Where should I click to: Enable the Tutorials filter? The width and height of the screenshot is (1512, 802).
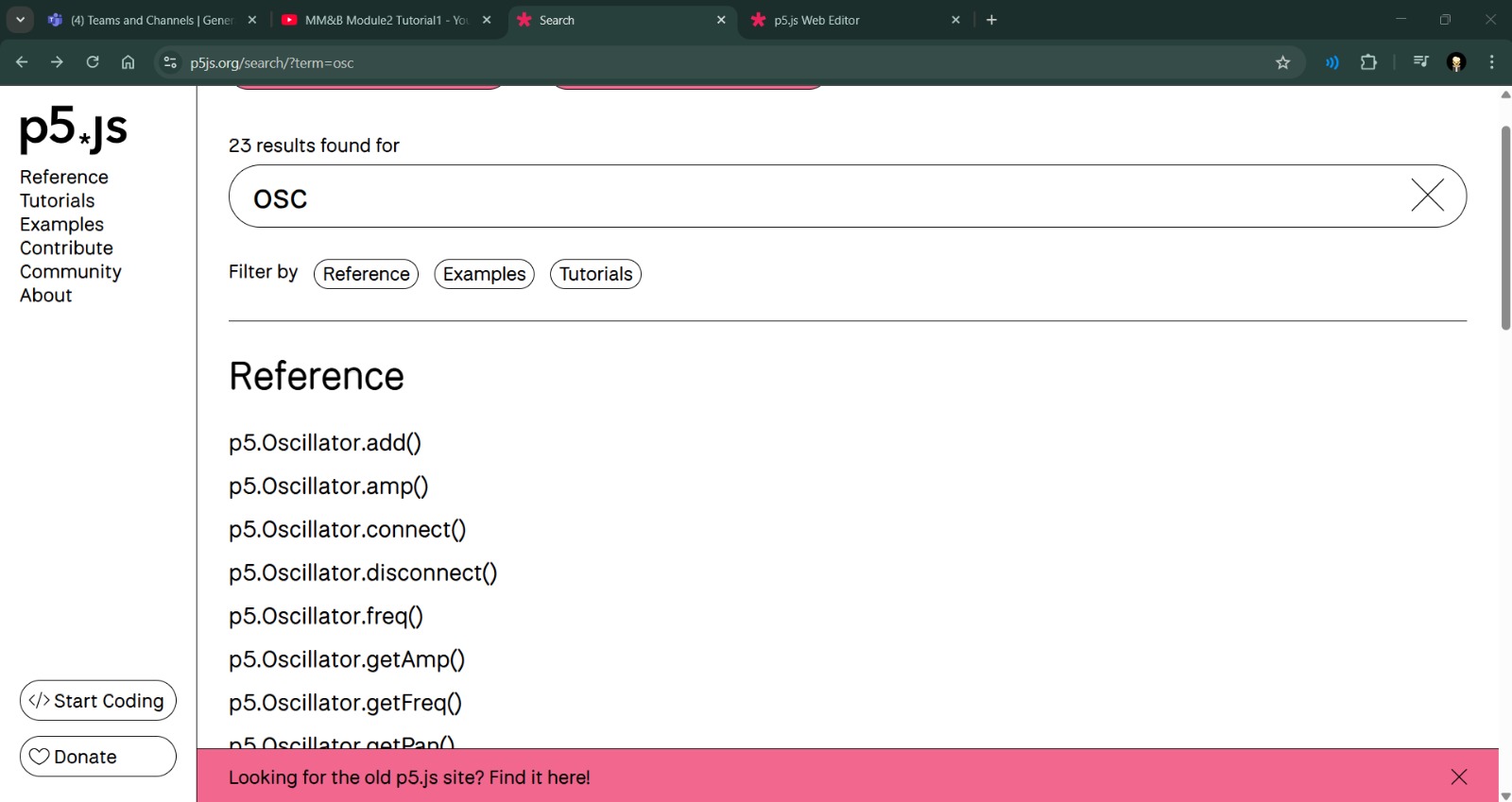pos(595,274)
